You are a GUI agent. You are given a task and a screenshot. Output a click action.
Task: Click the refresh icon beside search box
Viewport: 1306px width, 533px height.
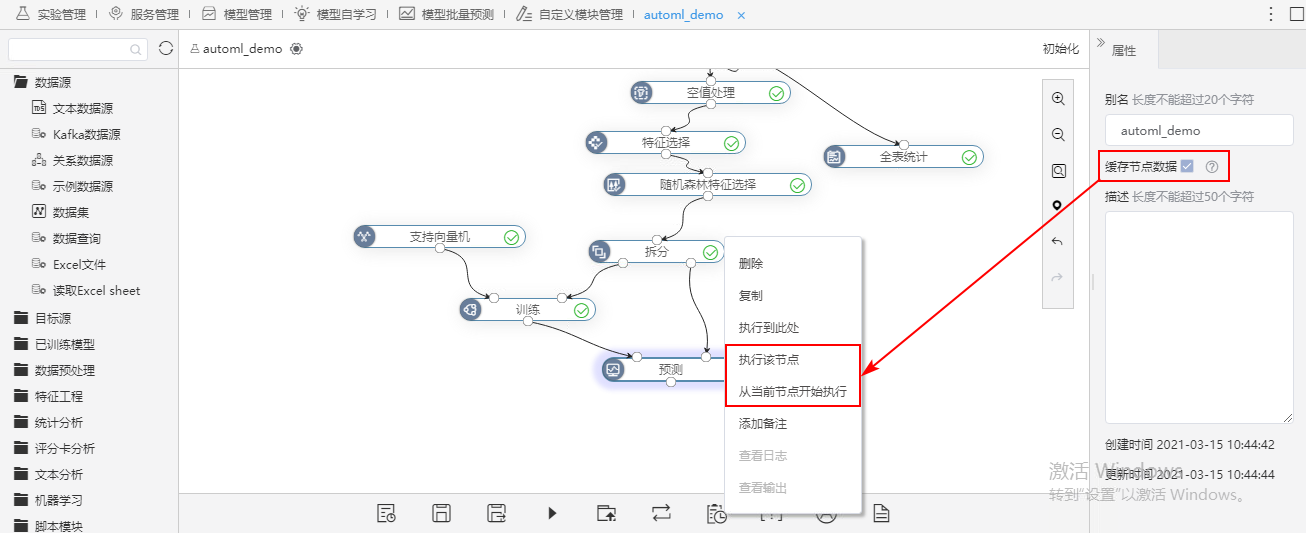pyautogui.click(x=166, y=48)
